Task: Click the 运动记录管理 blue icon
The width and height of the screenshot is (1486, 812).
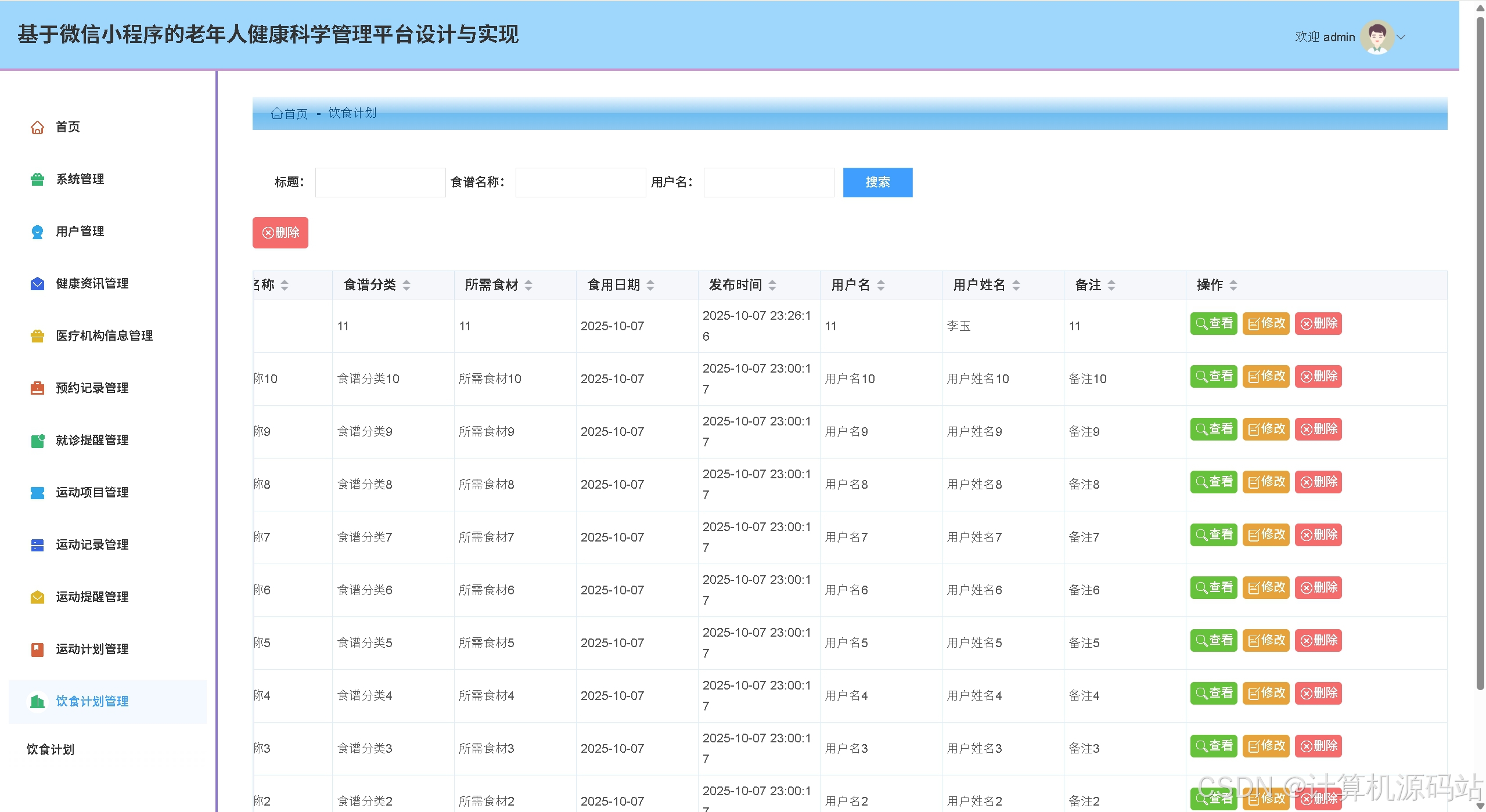Action: pyautogui.click(x=37, y=545)
